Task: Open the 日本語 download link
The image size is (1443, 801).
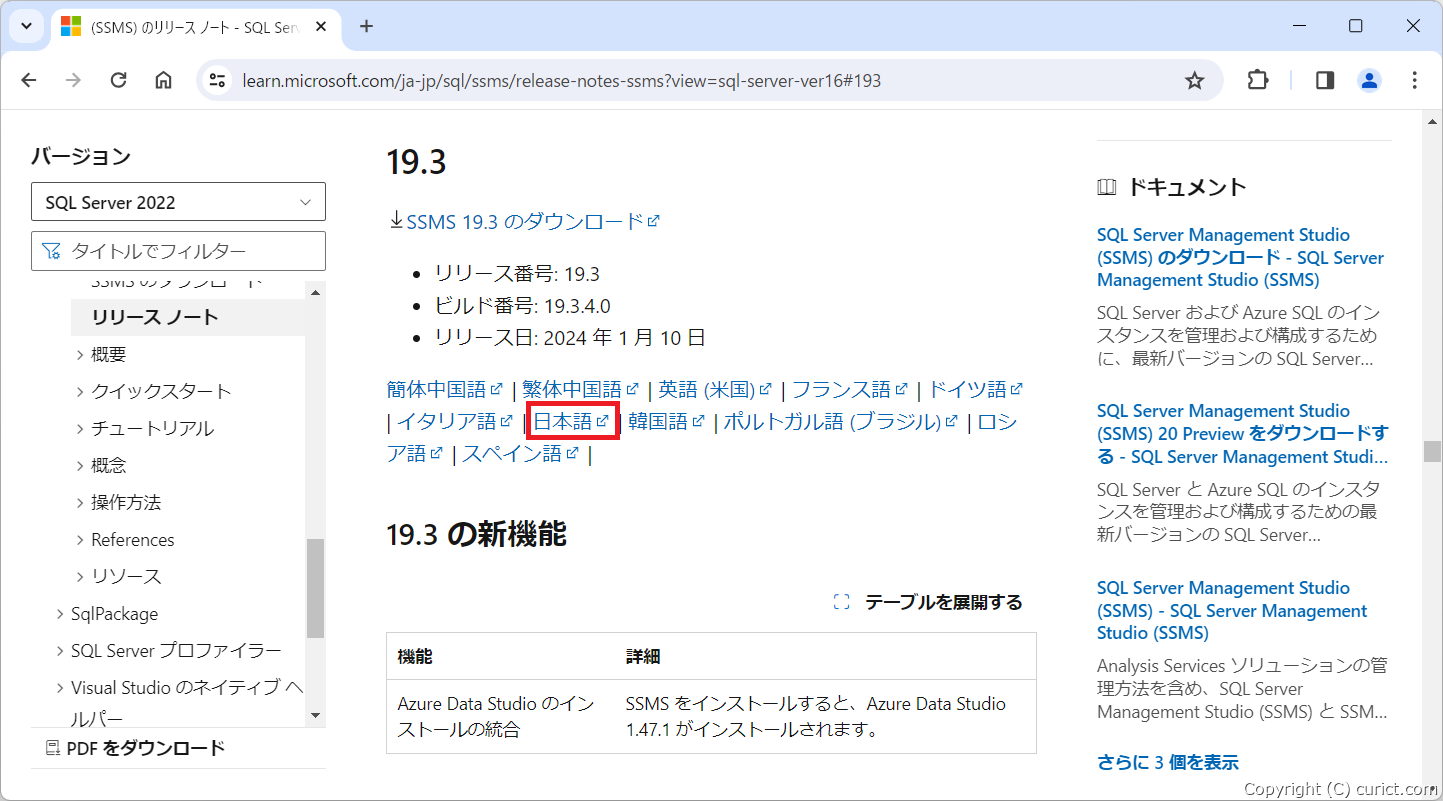Action: click(x=571, y=421)
